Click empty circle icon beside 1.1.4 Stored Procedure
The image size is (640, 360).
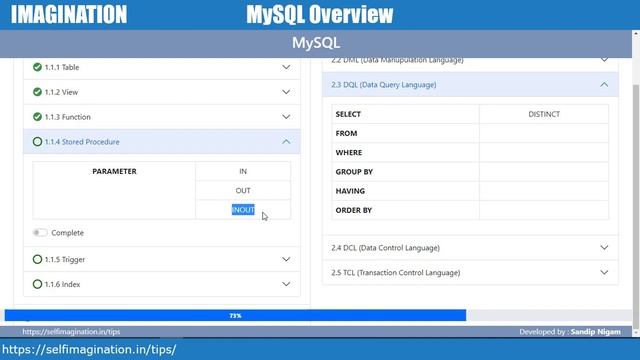click(37, 142)
